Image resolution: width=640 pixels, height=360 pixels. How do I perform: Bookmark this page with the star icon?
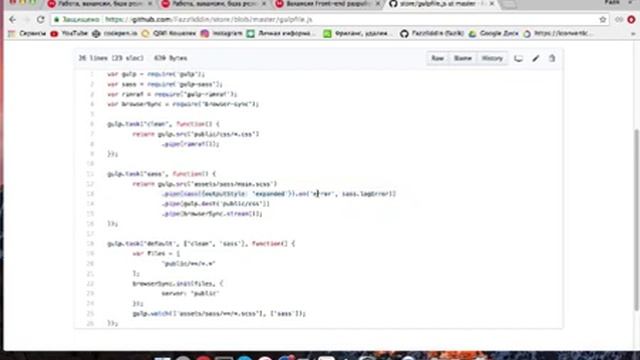(x=602, y=20)
